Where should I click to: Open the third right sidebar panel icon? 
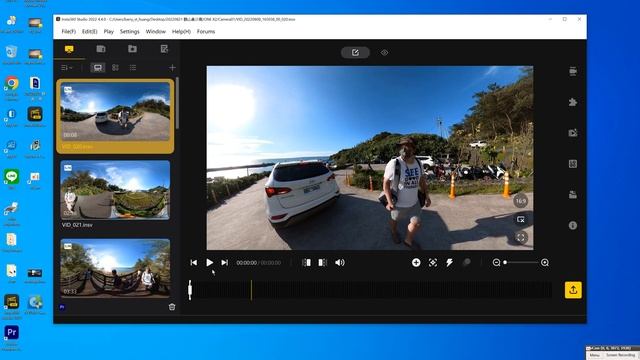tap(573, 133)
